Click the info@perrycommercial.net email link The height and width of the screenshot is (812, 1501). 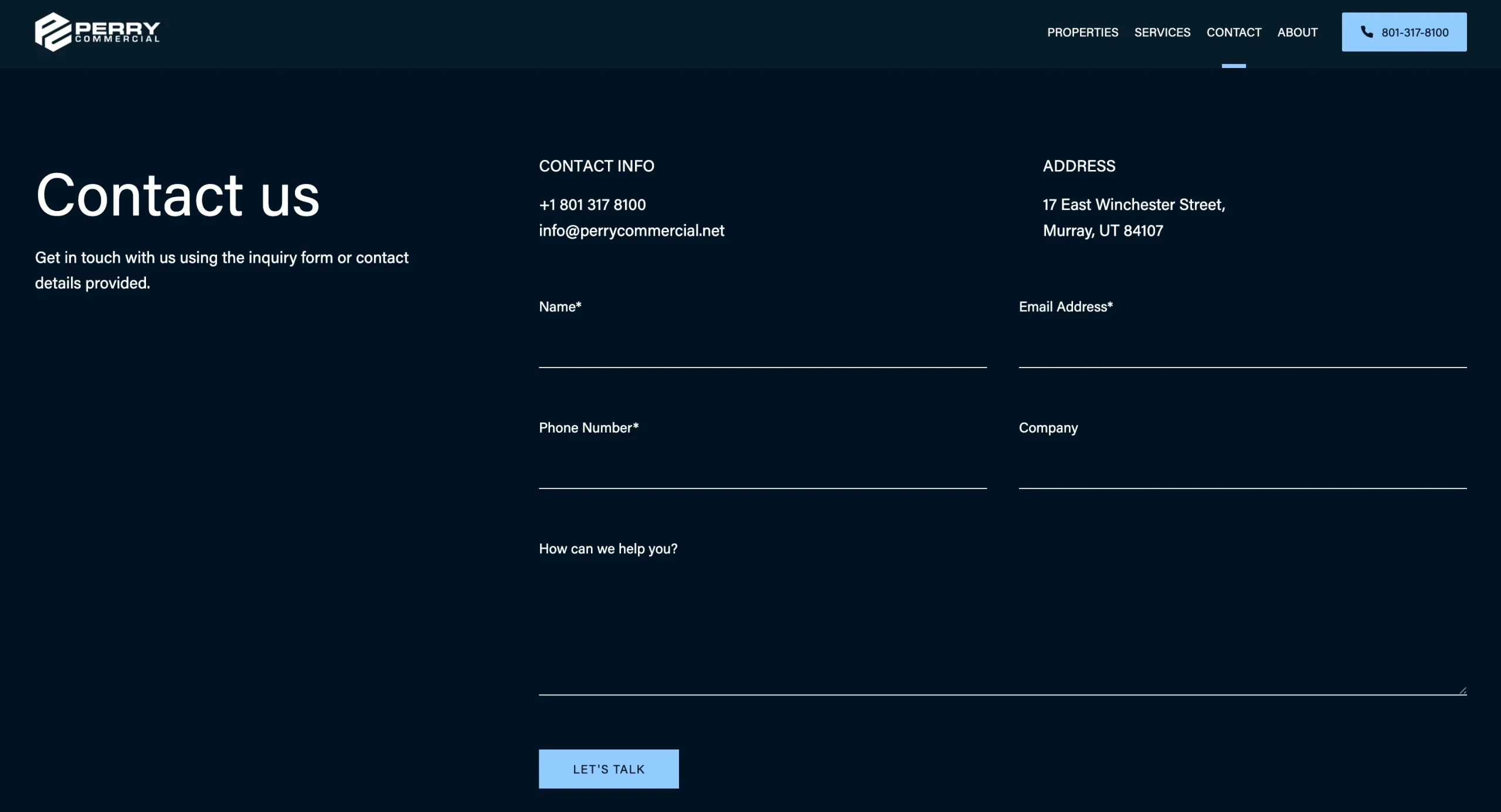coord(631,230)
